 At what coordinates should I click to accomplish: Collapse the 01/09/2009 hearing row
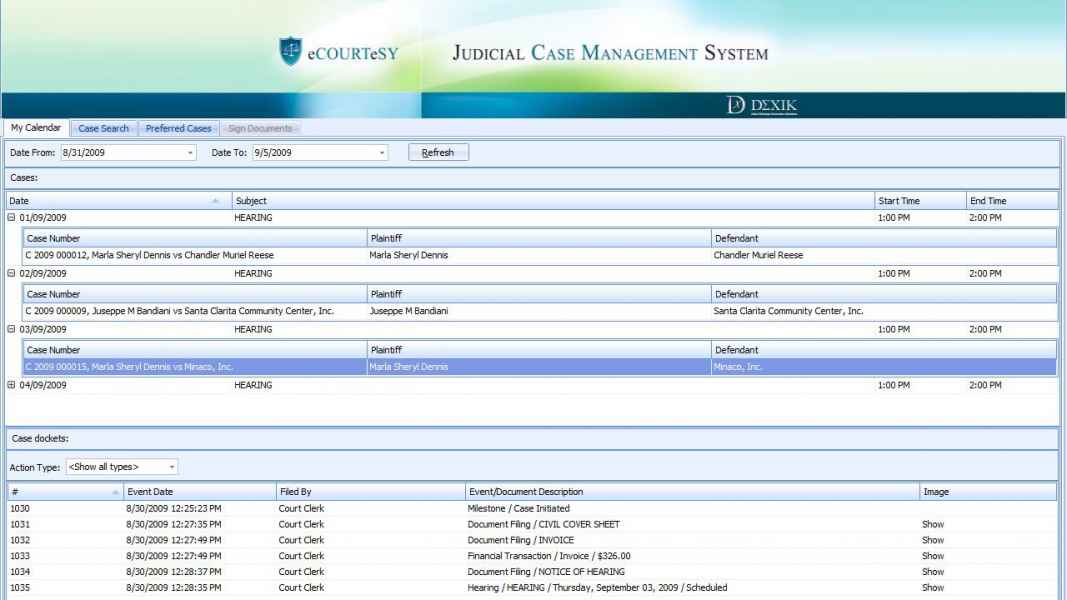coord(11,217)
